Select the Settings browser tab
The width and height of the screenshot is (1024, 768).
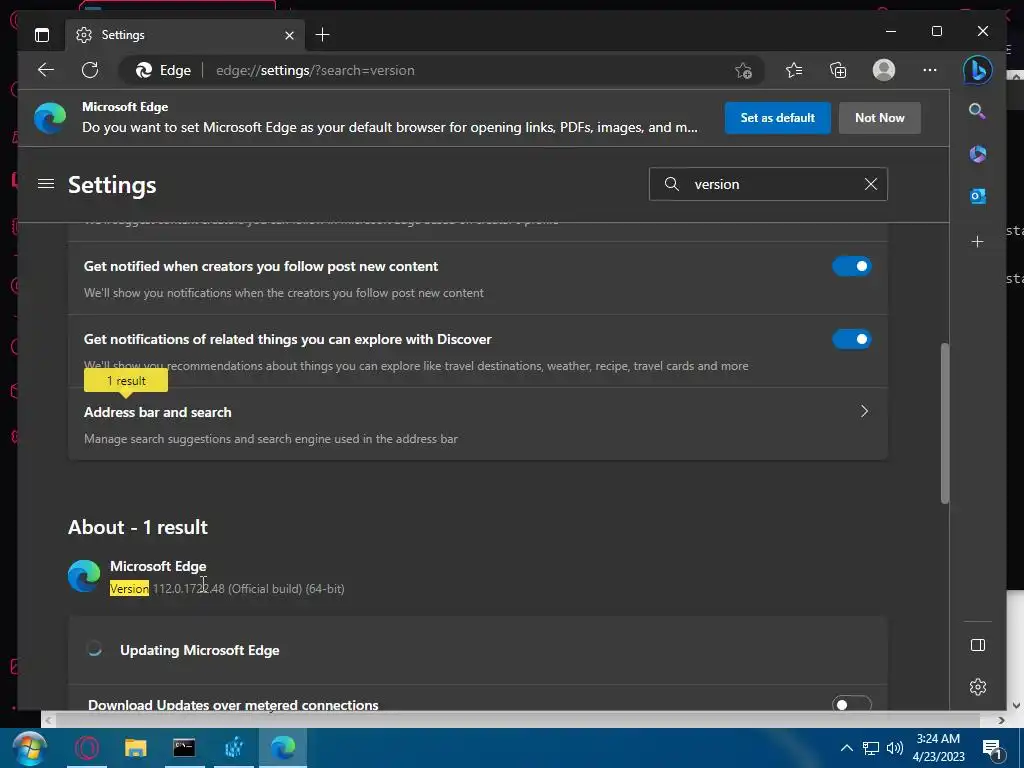click(x=184, y=35)
